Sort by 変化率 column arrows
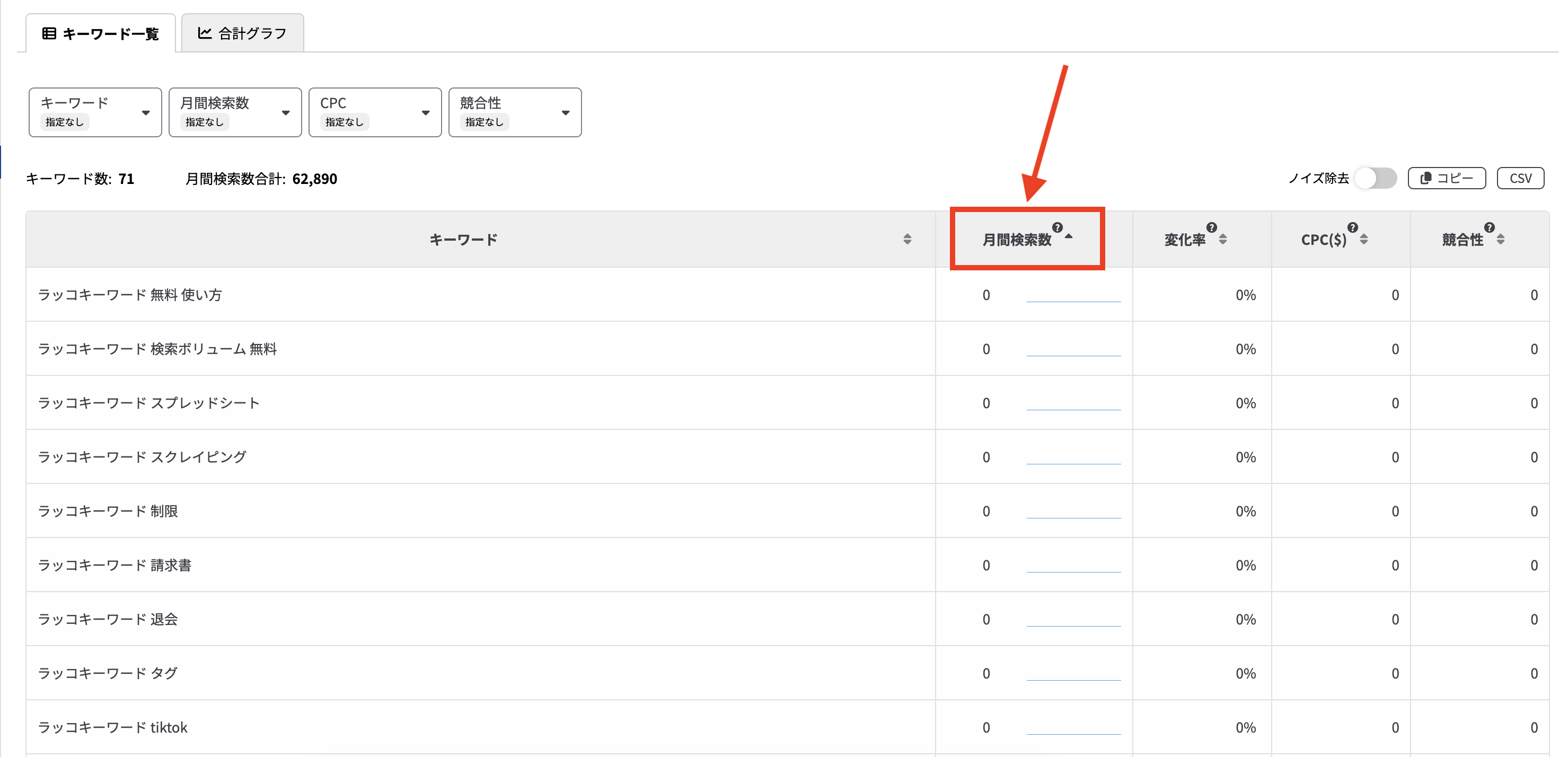 1223,239
